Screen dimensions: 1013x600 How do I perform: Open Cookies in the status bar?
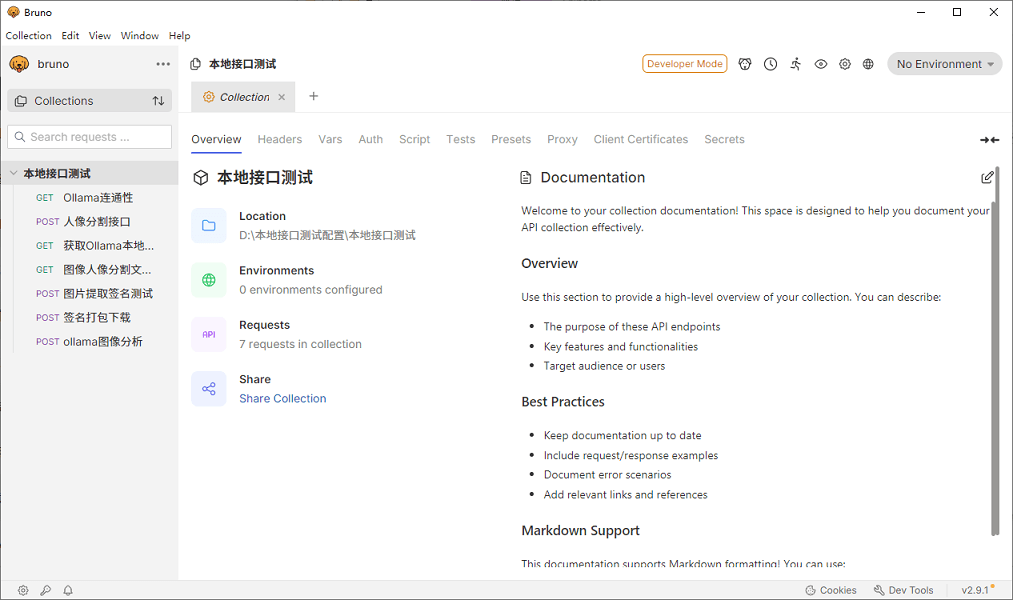point(831,590)
